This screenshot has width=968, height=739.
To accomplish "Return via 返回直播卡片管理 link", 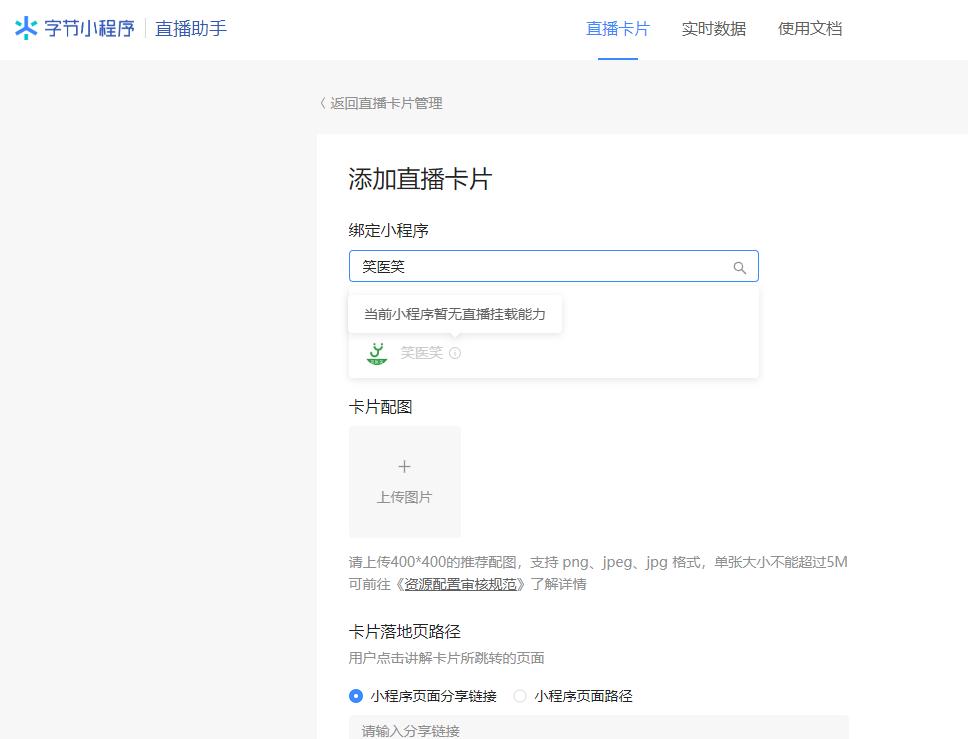I will point(386,103).
